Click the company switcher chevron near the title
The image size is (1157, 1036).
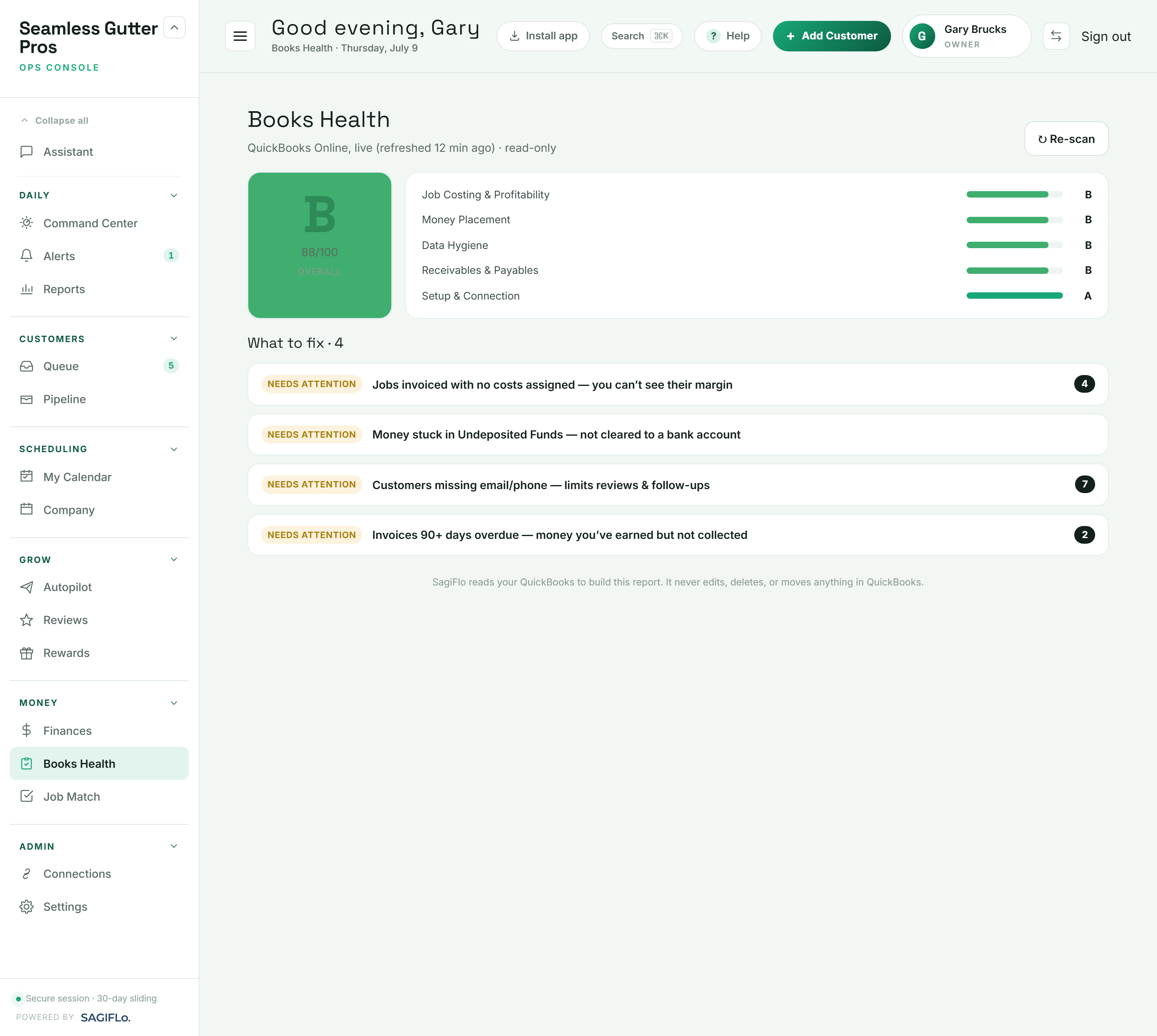click(x=174, y=27)
